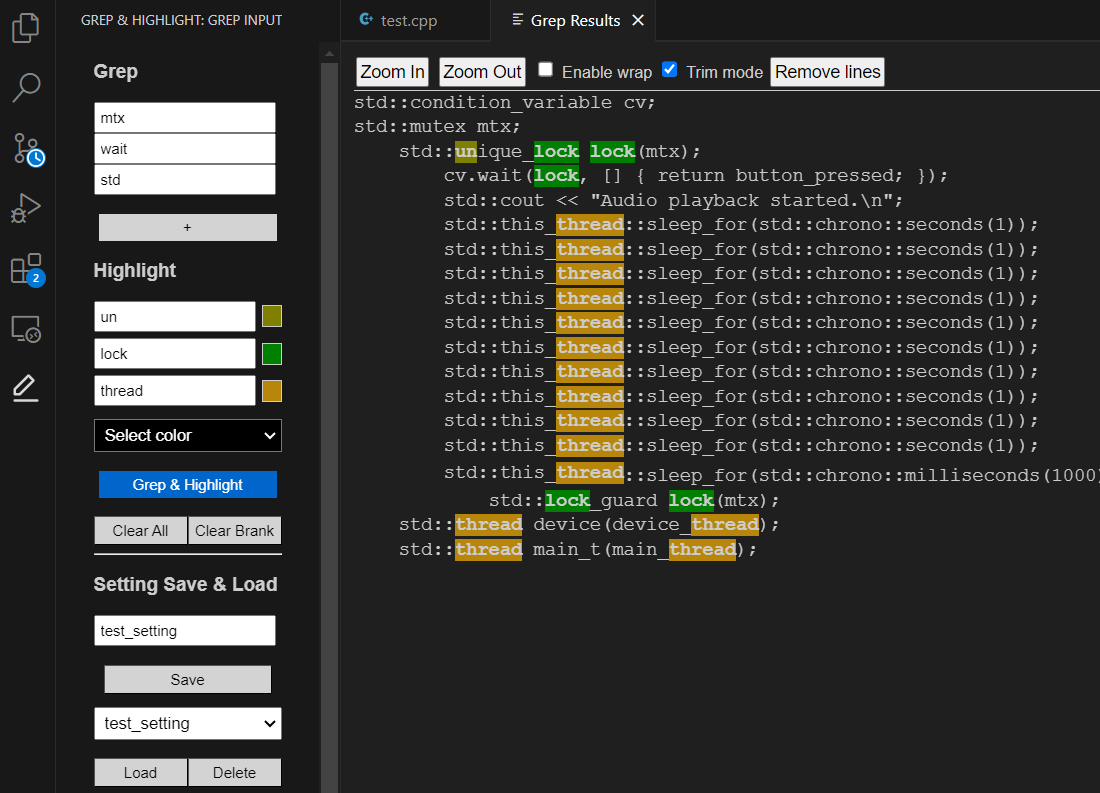
Task: Click the 'unique_lock lock(mtx)' result line
Action: (x=550, y=152)
